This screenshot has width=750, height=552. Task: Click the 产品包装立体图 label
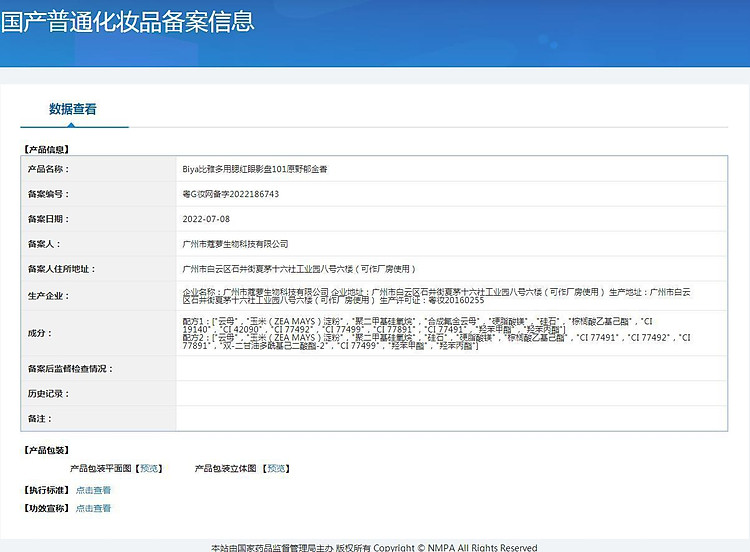225,468
